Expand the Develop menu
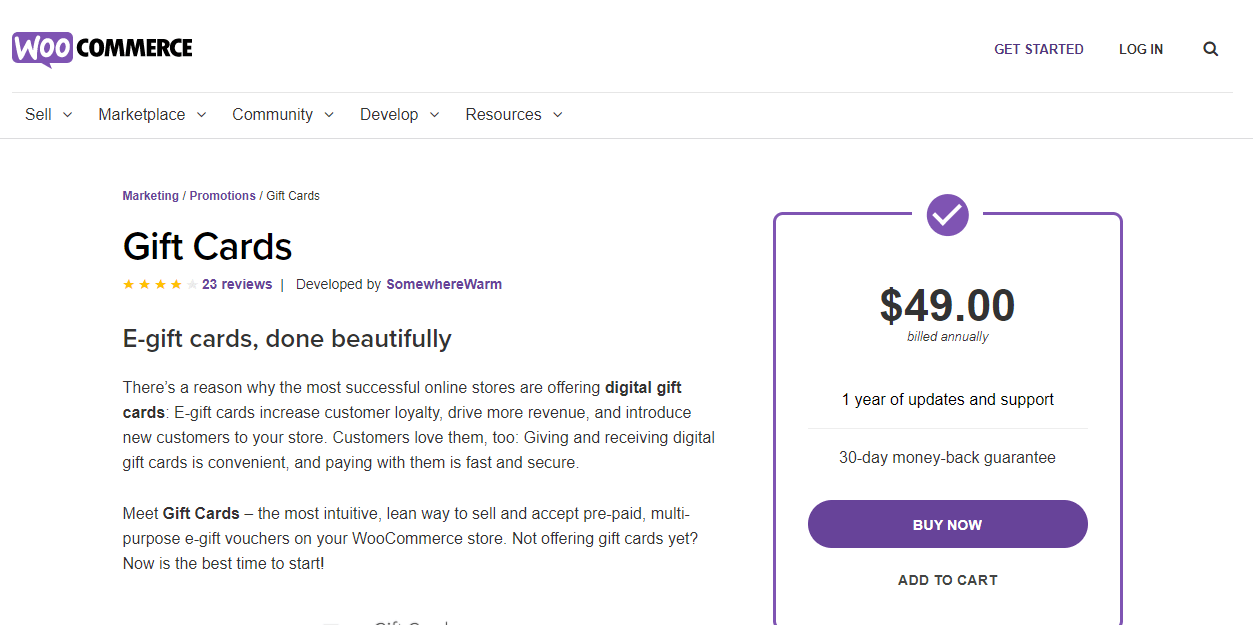This screenshot has height=625, width=1253. (399, 115)
